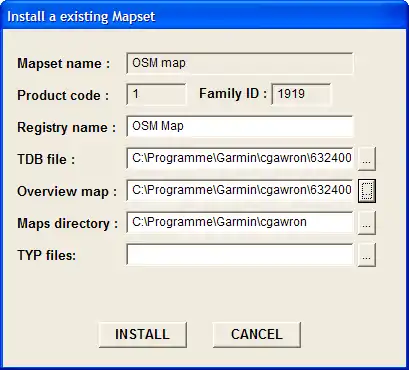Click the 'Registry name :' label
The image size is (409, 370).
[67, 127]
